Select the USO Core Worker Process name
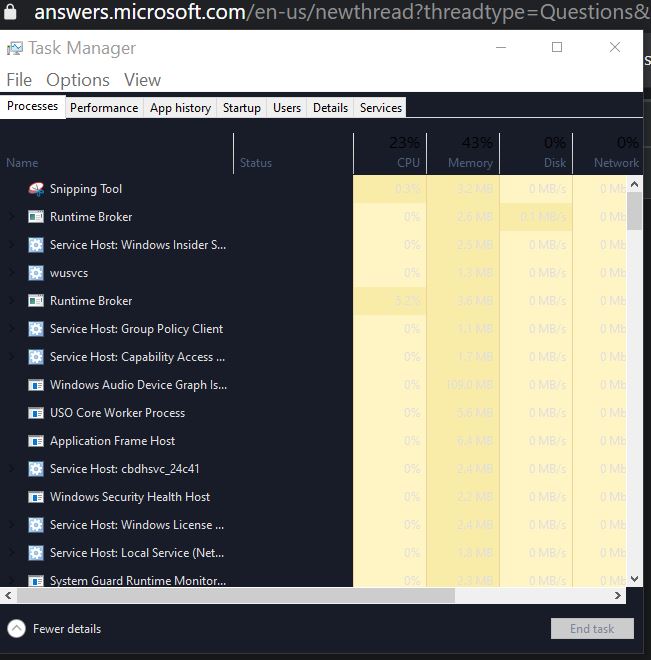Viewport: 651px width, 660px height. click(x=117, y=413)
